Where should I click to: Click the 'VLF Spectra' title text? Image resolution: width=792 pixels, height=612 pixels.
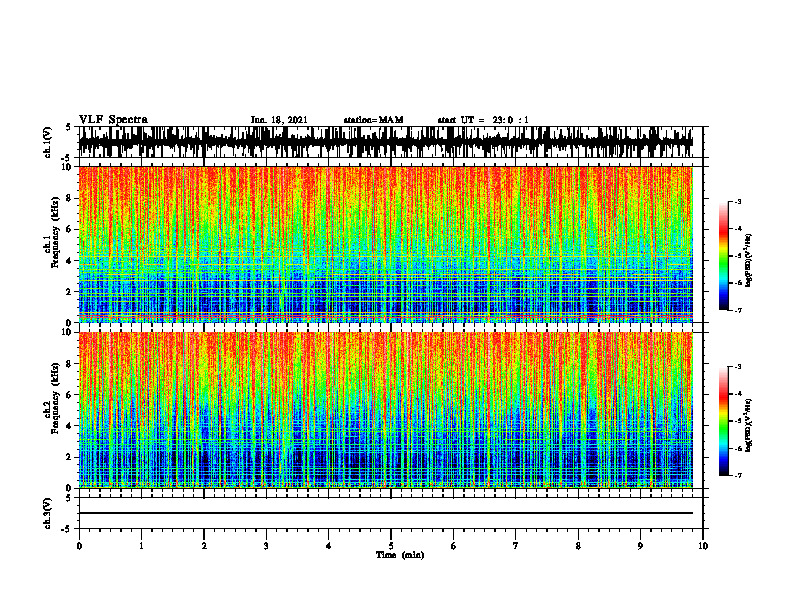coord(113,120)
